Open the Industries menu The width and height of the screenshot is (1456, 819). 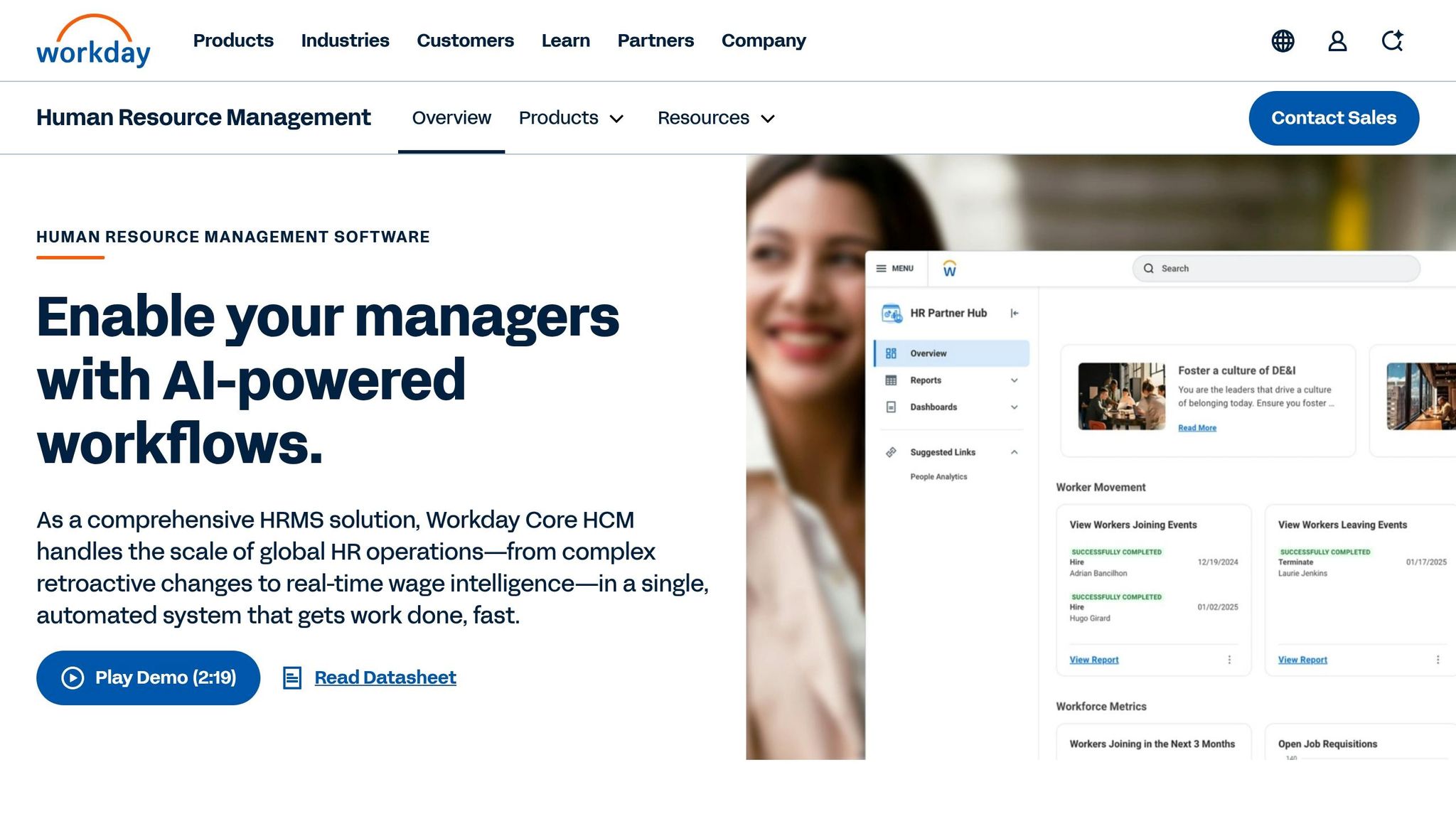coord(345,41)
